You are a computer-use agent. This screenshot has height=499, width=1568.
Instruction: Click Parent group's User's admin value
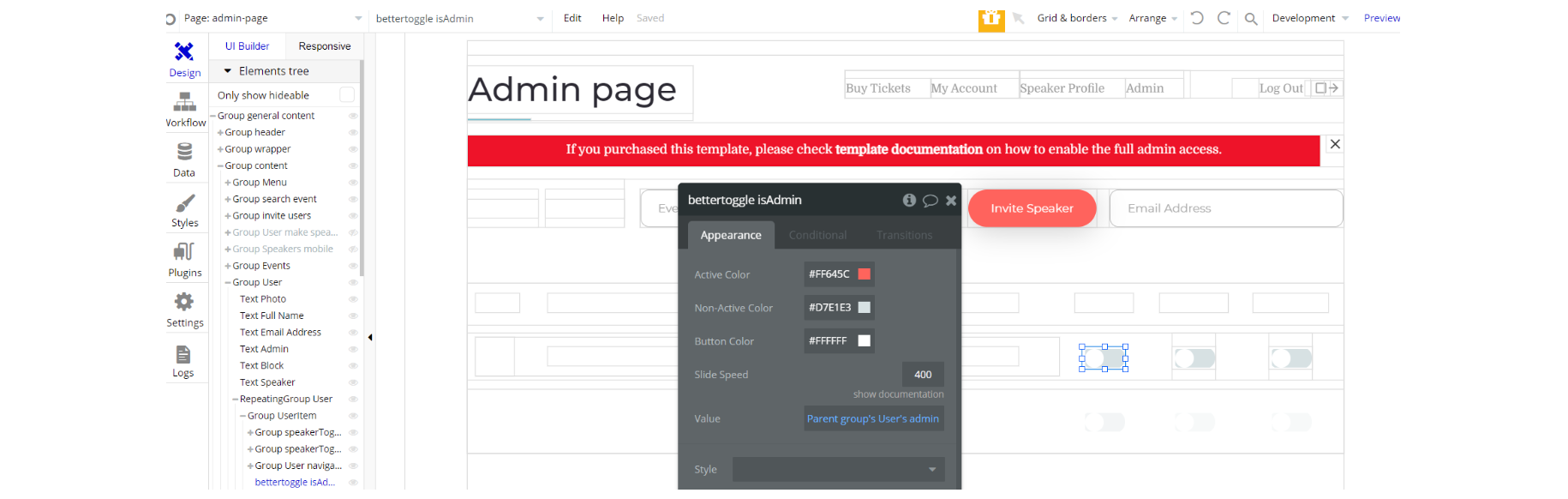coord(873,418)
